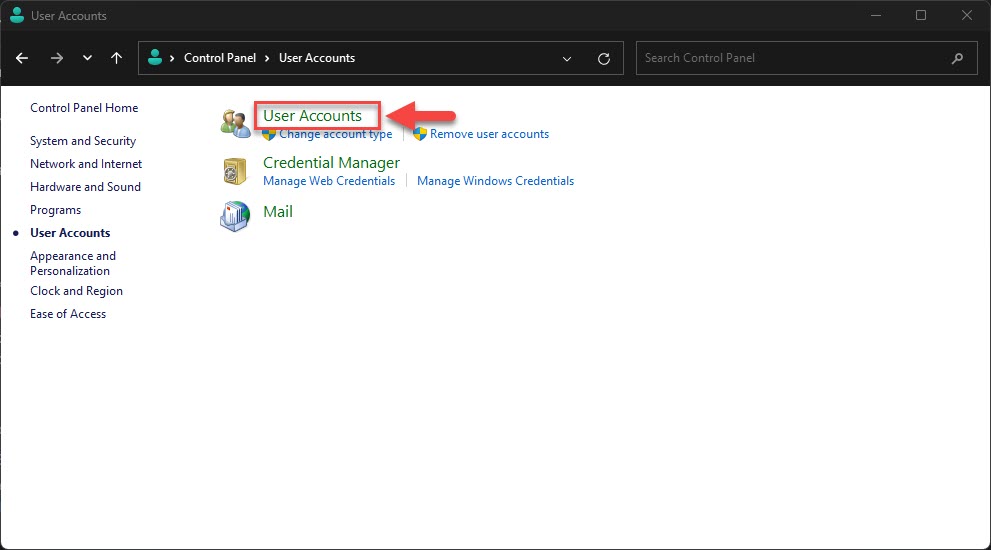
Task: Open the User Accounts heading link
Action: [312, 116]
